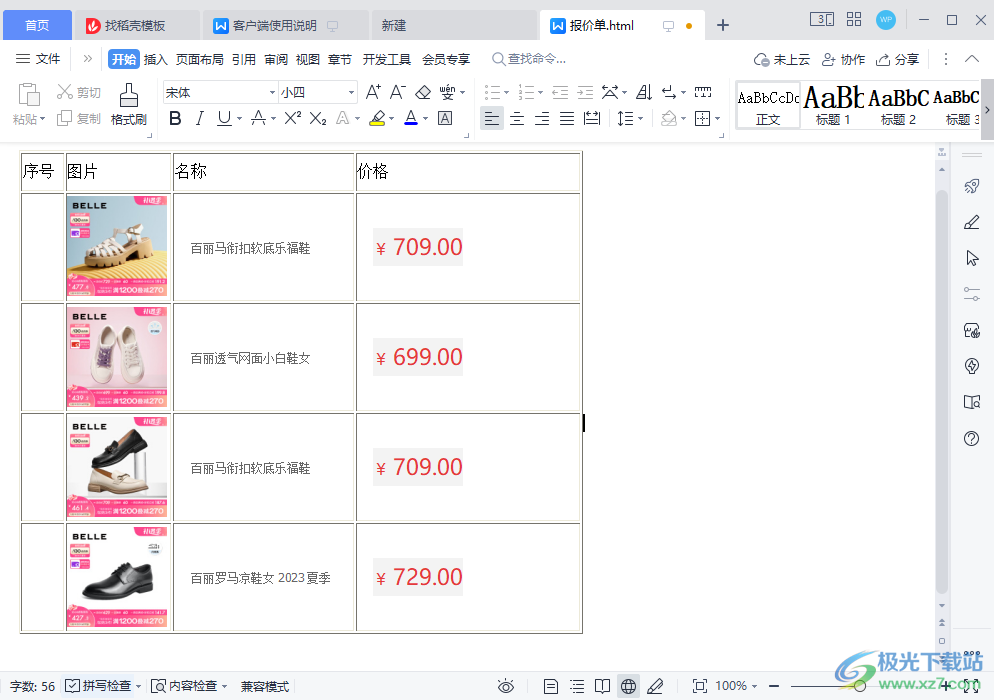Click 拼写检查 in the status bar
This screenshot has height=700, width=994.
point(99,686)
